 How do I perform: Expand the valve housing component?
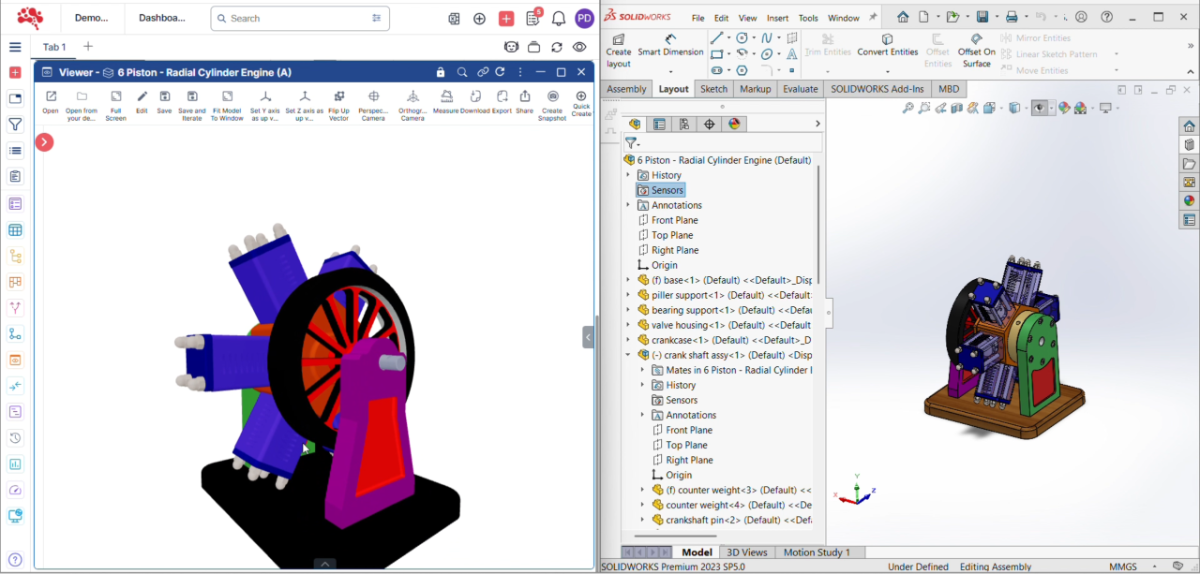(628, 325)
